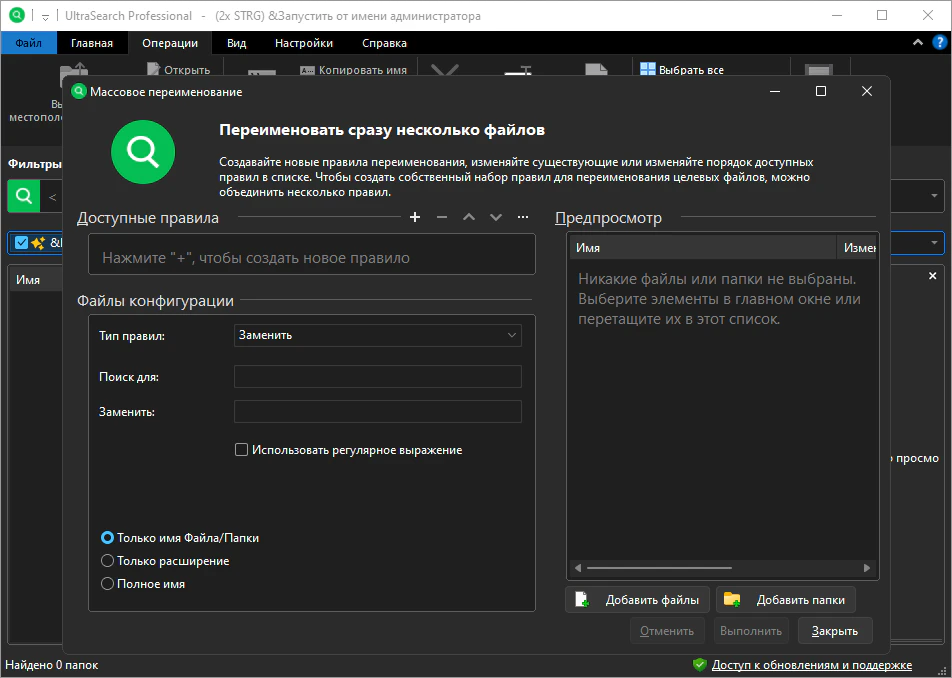952x678 pixels.
Task: Click the 'Добавить файлы' button
Action: coord(638,600)
